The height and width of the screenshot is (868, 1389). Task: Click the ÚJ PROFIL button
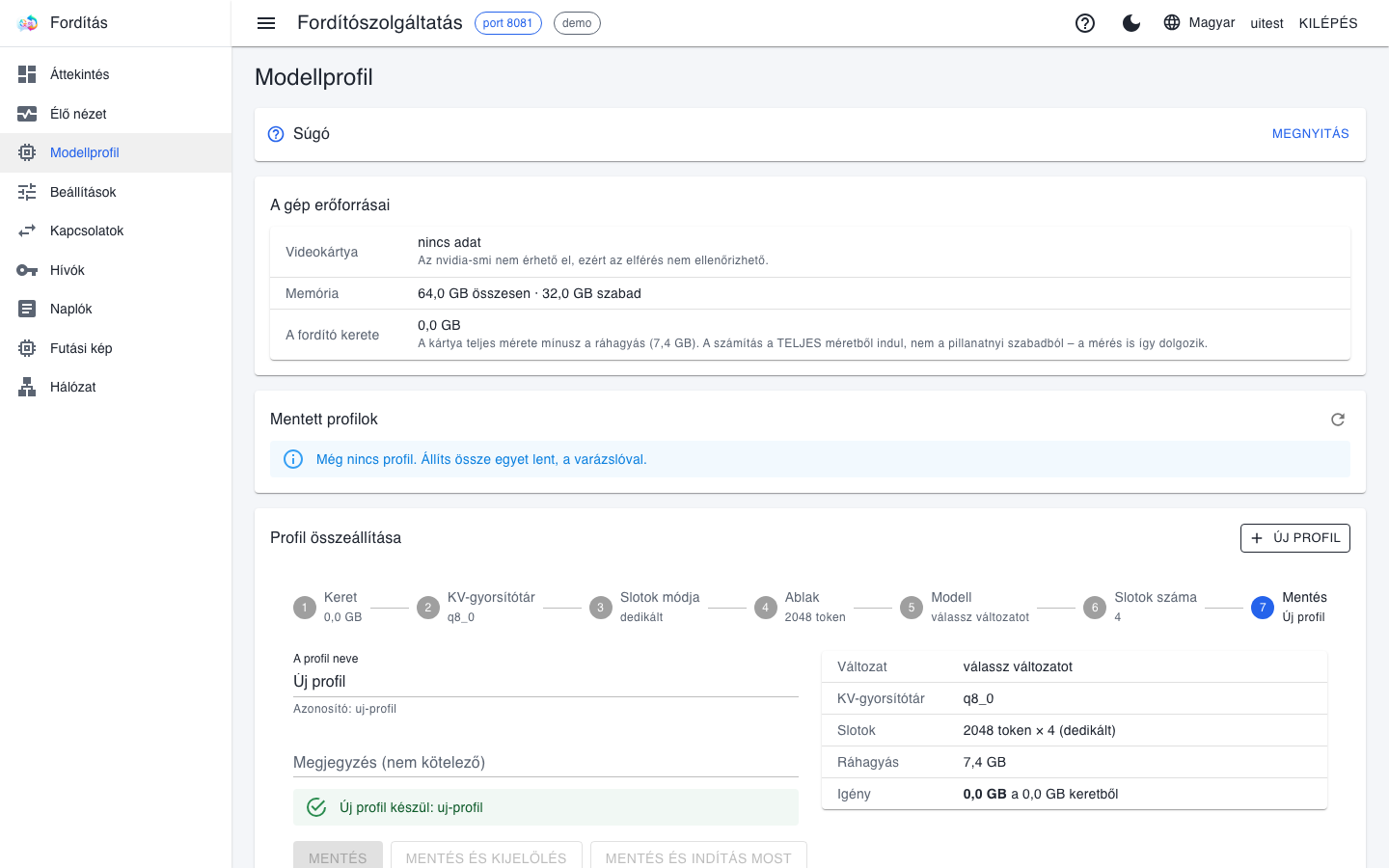[1295, 538]
